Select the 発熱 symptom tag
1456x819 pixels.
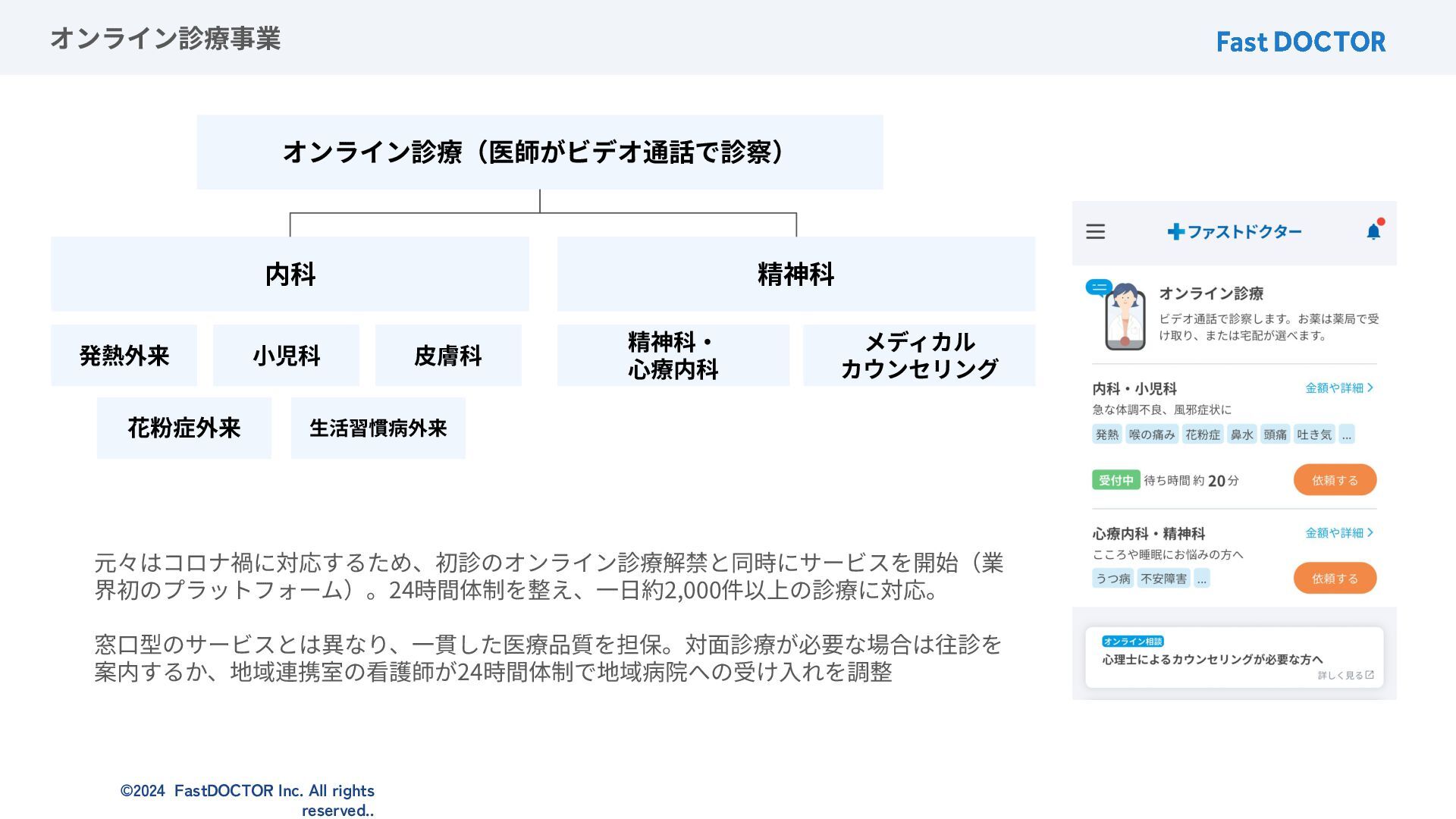(x=1106, y=435)
